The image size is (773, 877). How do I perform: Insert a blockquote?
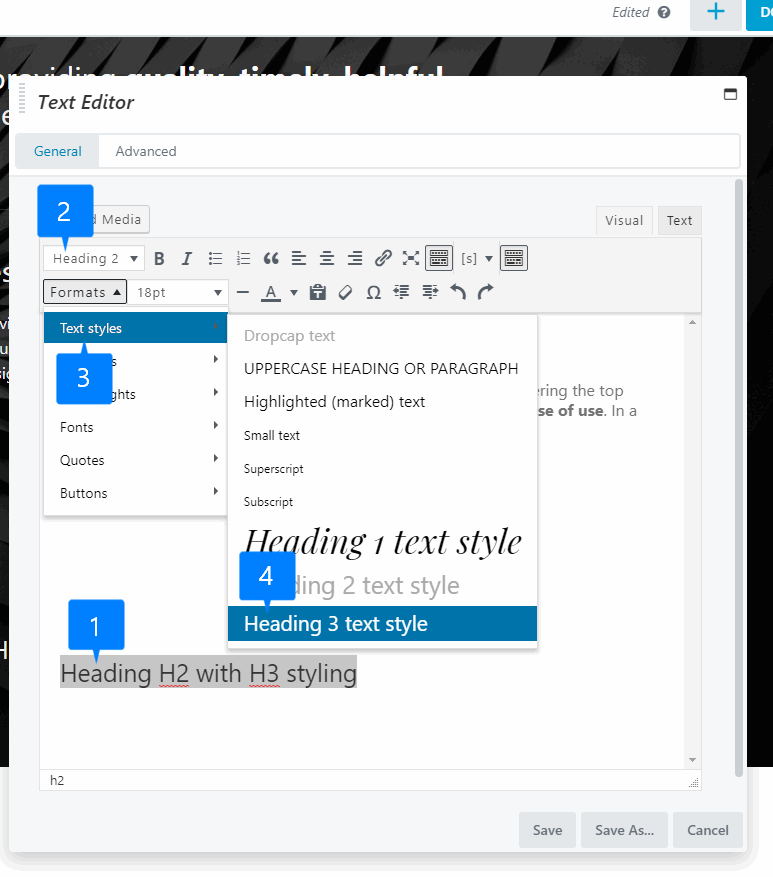click(271, 258)
